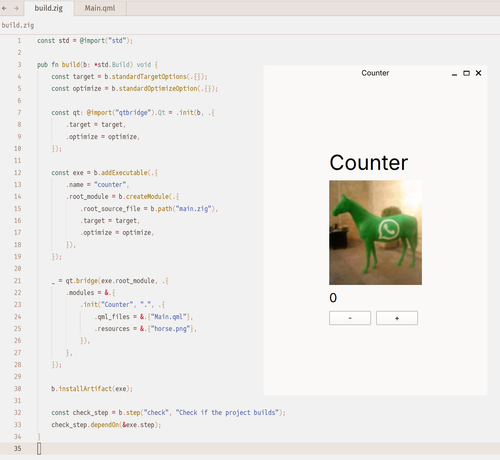
Task: Click the minus button in Counter window
Action: 350,318
